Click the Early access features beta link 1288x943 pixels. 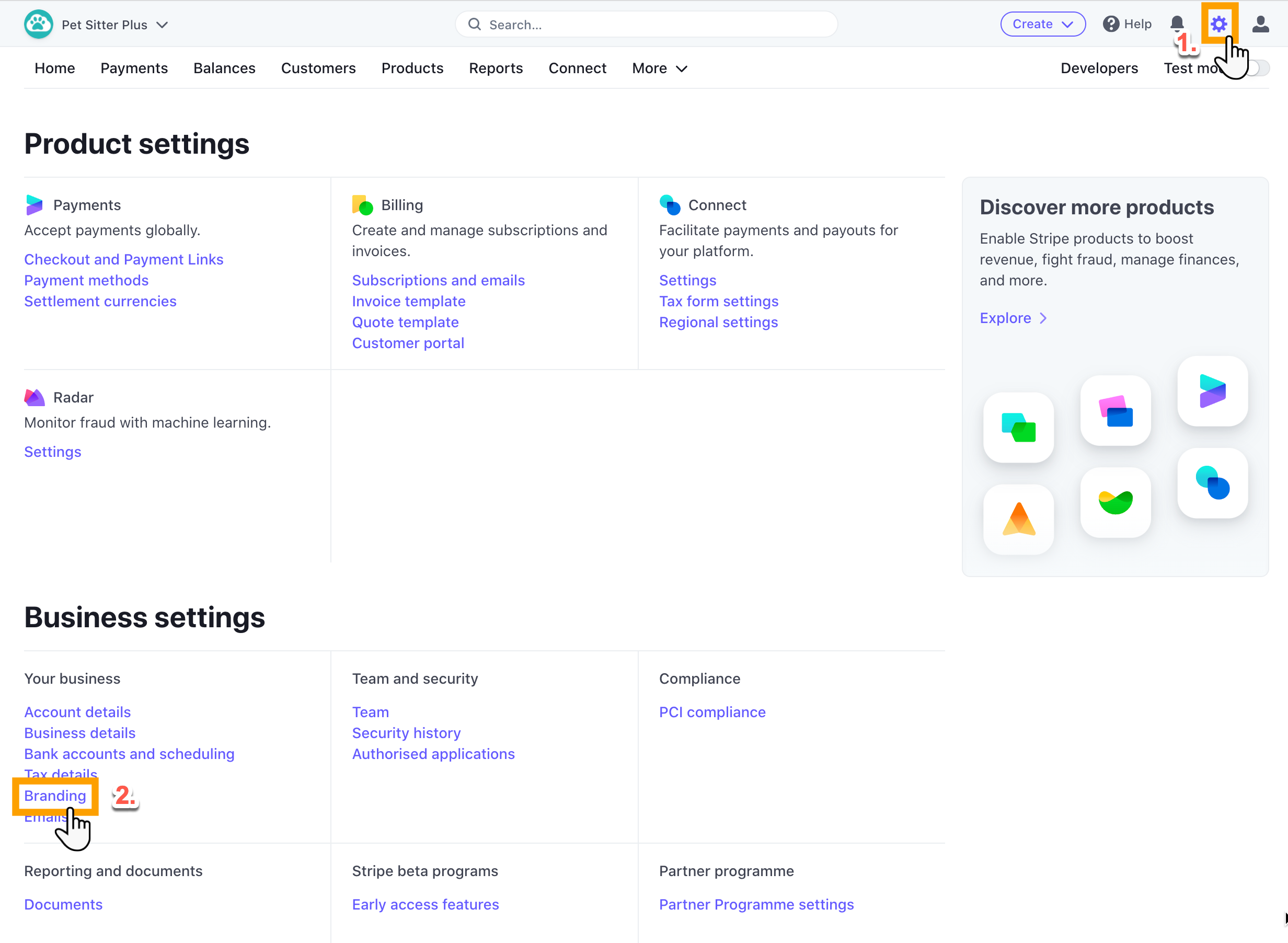(425, 904)
